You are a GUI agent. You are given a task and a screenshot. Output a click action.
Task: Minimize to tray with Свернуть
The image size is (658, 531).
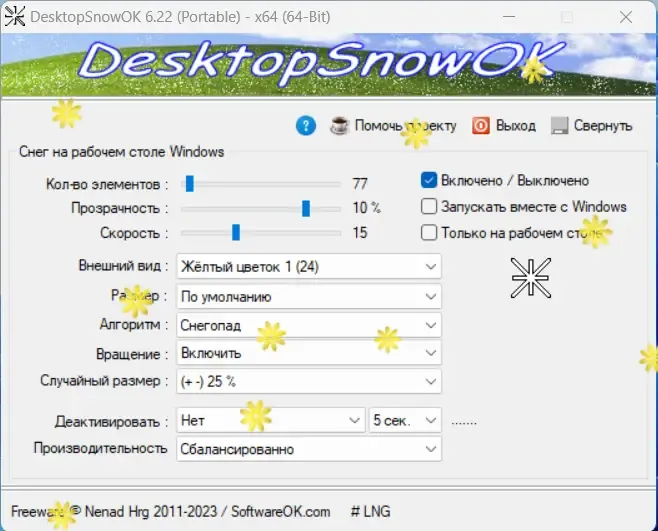click(592, 126)
